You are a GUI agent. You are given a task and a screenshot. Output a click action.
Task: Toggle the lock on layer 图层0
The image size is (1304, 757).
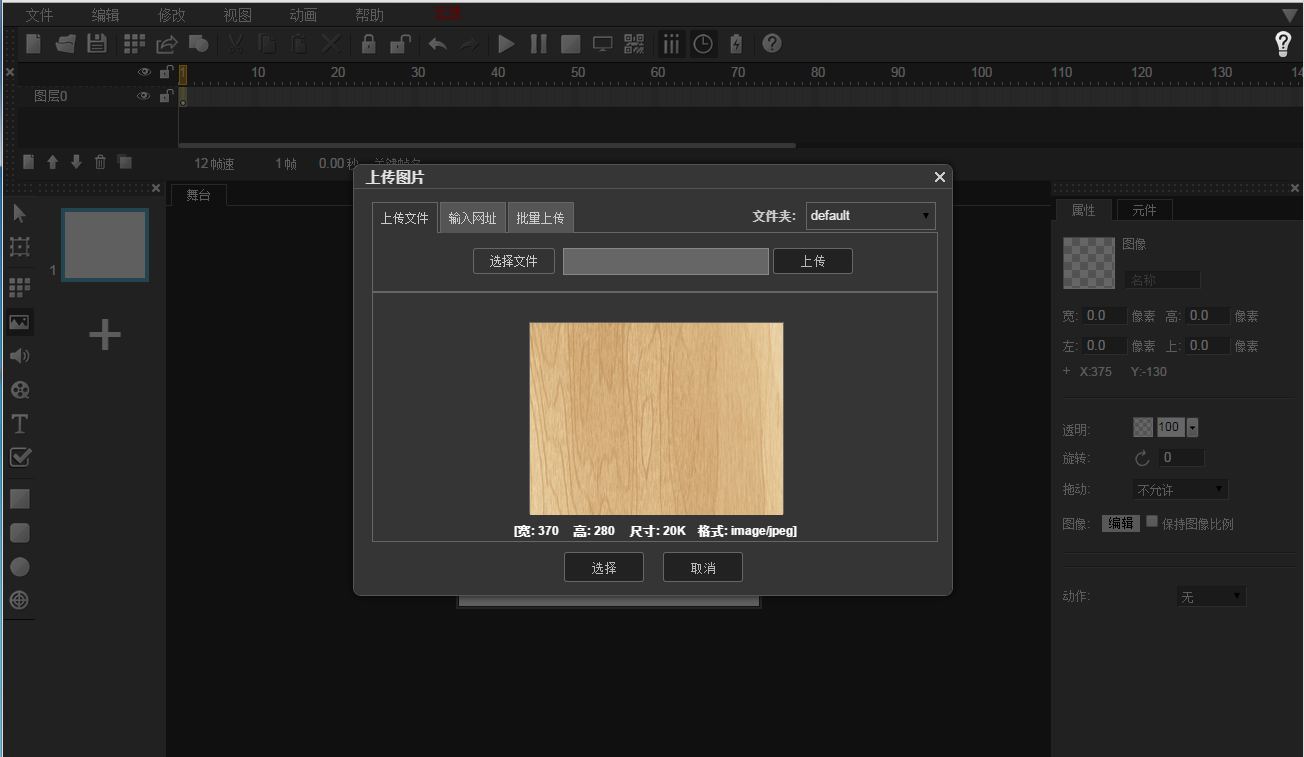coord(166,96)
